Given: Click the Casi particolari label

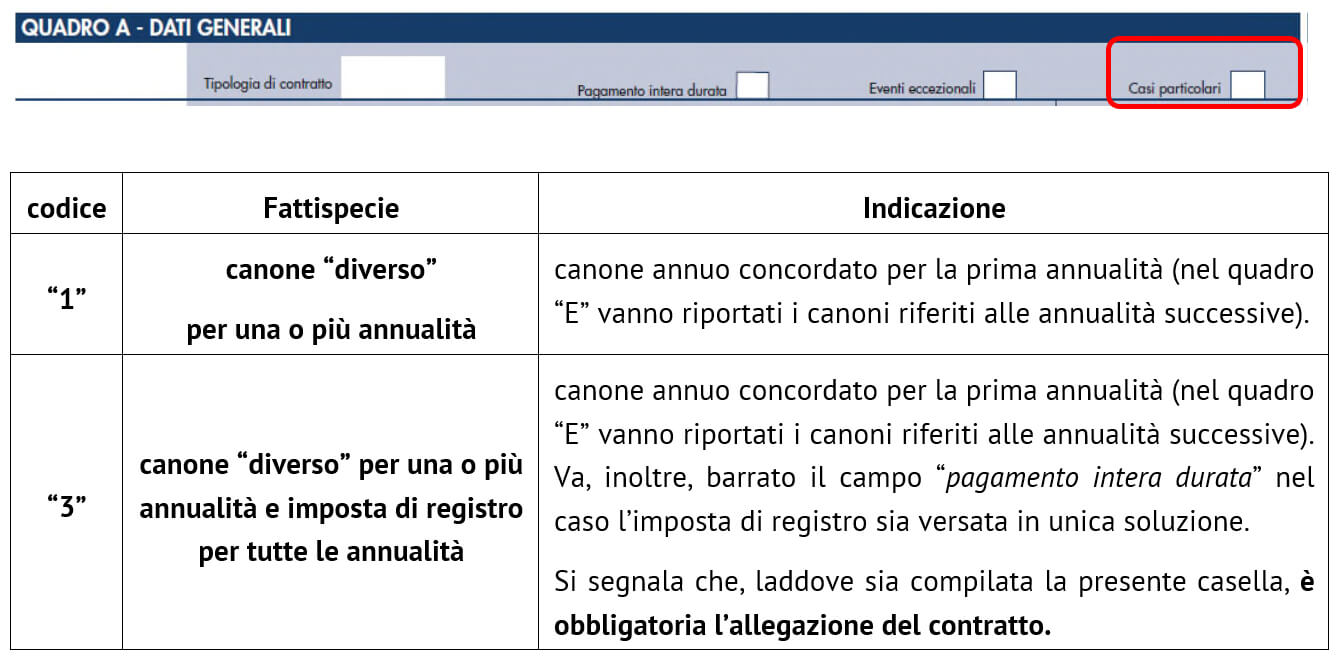Looking at the screenshot, I should [1174, 89].
